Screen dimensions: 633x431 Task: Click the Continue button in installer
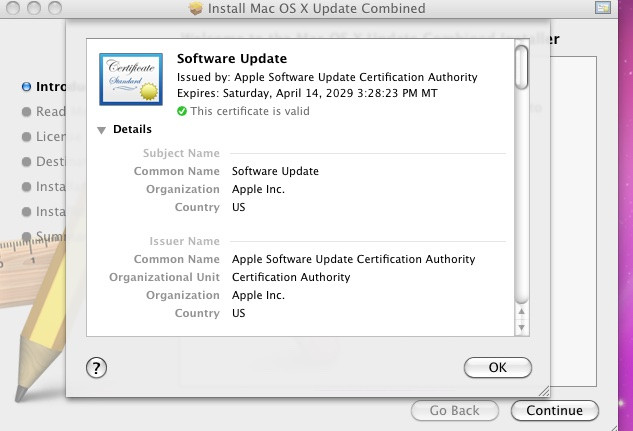coord(555,410)
